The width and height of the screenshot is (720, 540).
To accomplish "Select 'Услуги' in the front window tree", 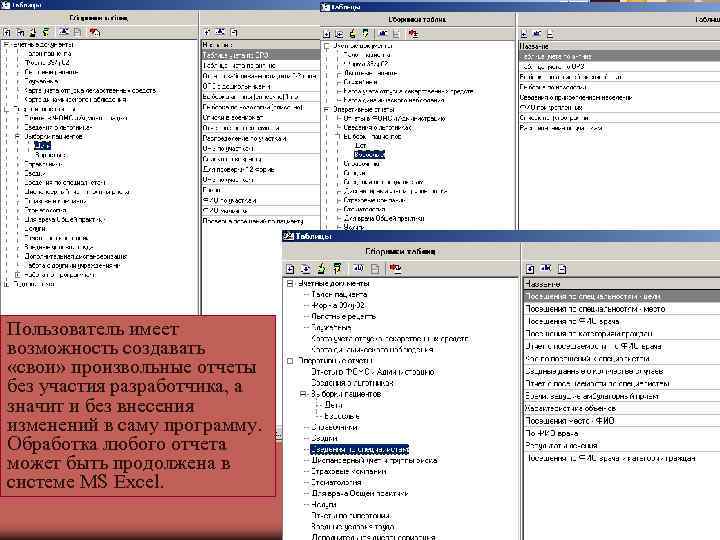I will (x=324, y=505).
